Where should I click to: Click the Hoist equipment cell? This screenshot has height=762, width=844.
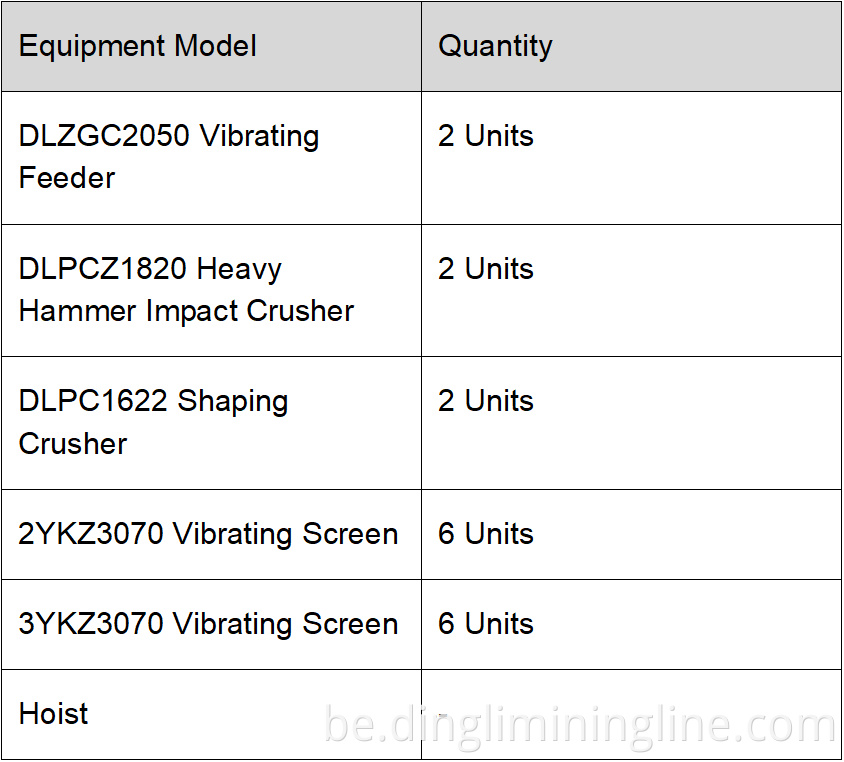[x=54, y=714]
